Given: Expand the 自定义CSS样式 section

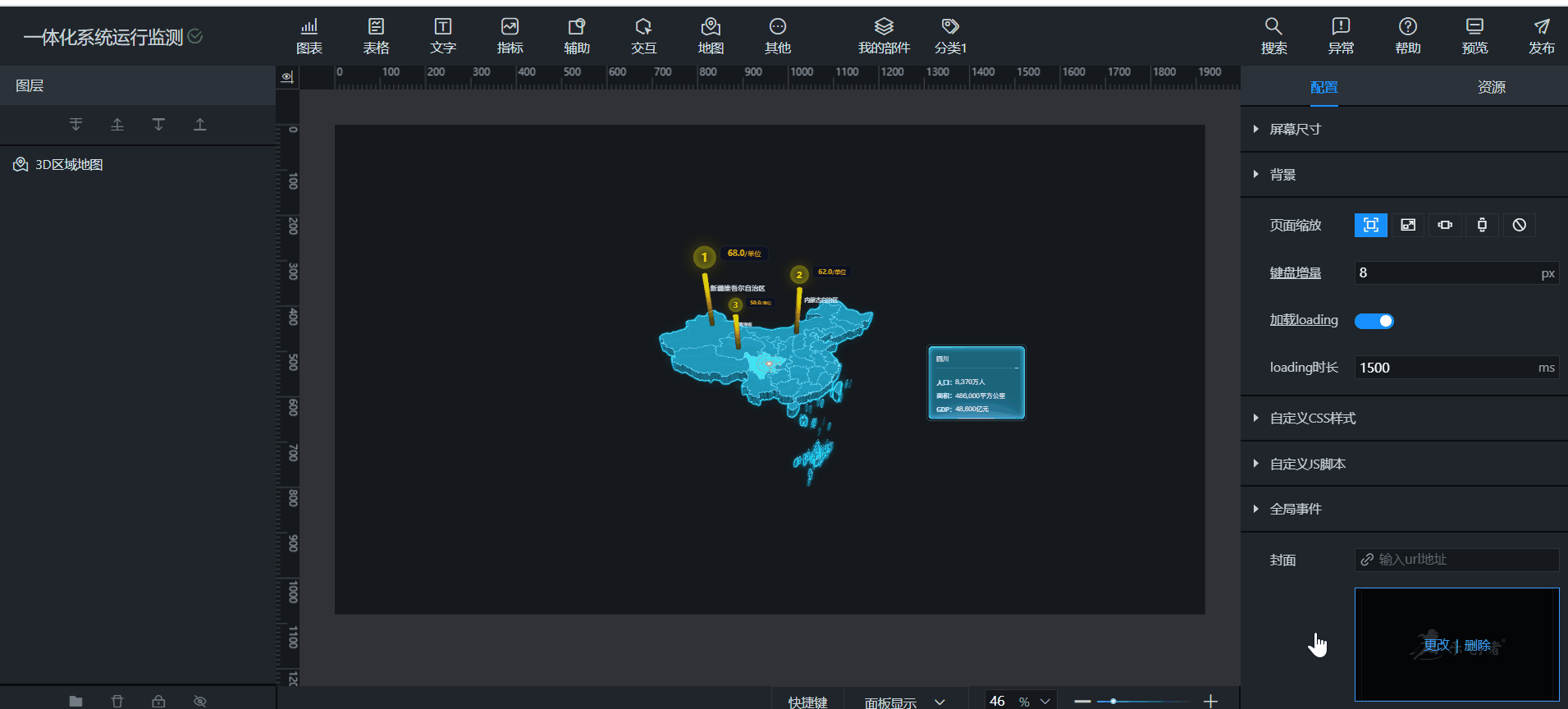Looking at the screenshot, I should [x=1312, y=419].
